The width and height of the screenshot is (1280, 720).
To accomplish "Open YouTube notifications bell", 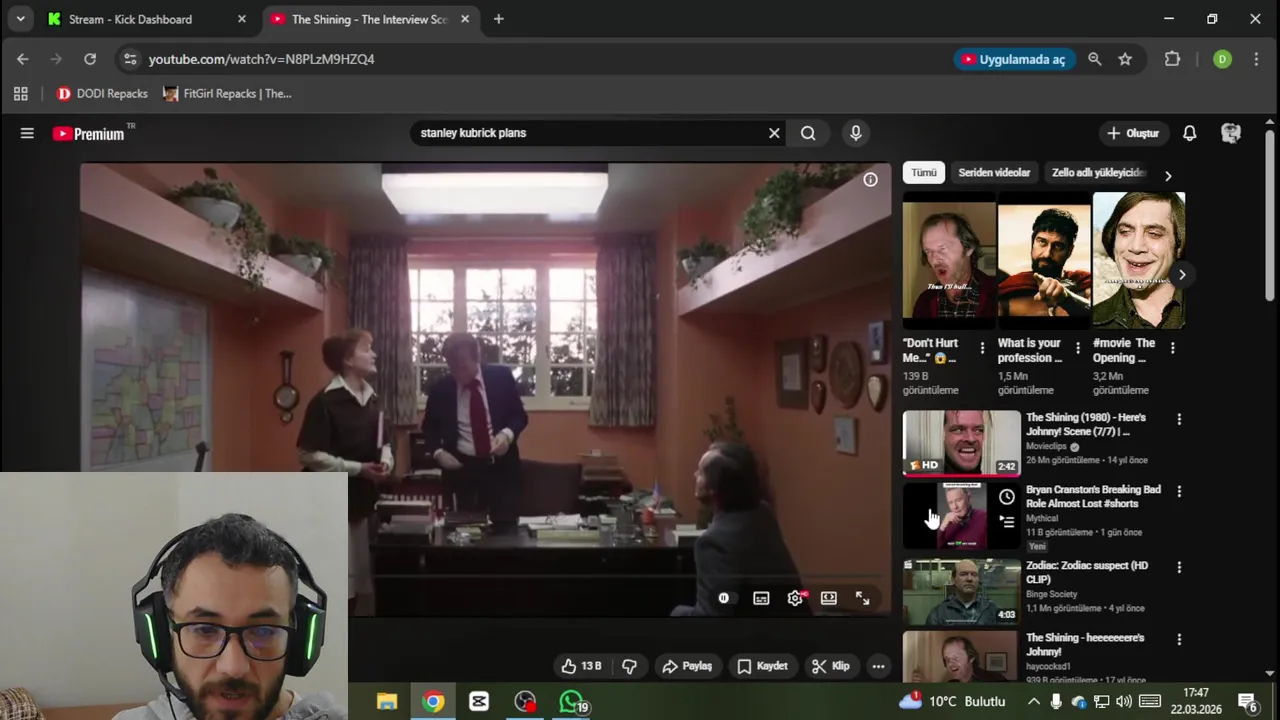I will click(x=1190, y=133).
